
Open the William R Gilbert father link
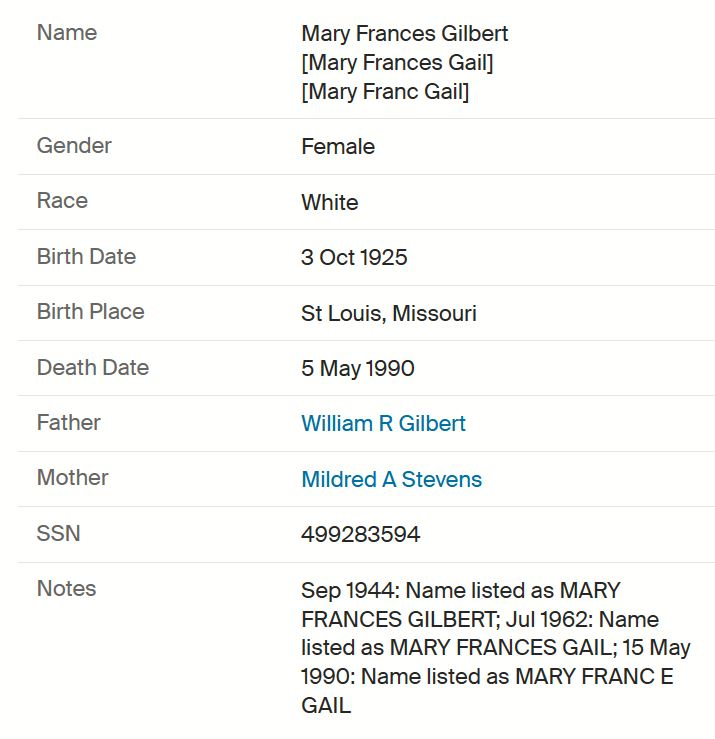tap(383, 423)
